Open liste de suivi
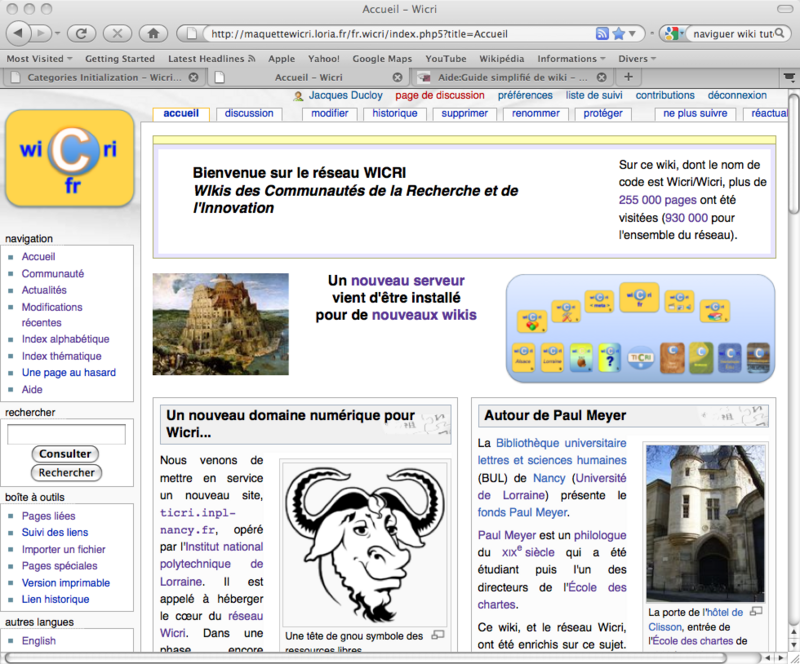800x664 pixels. click(594, 95)
